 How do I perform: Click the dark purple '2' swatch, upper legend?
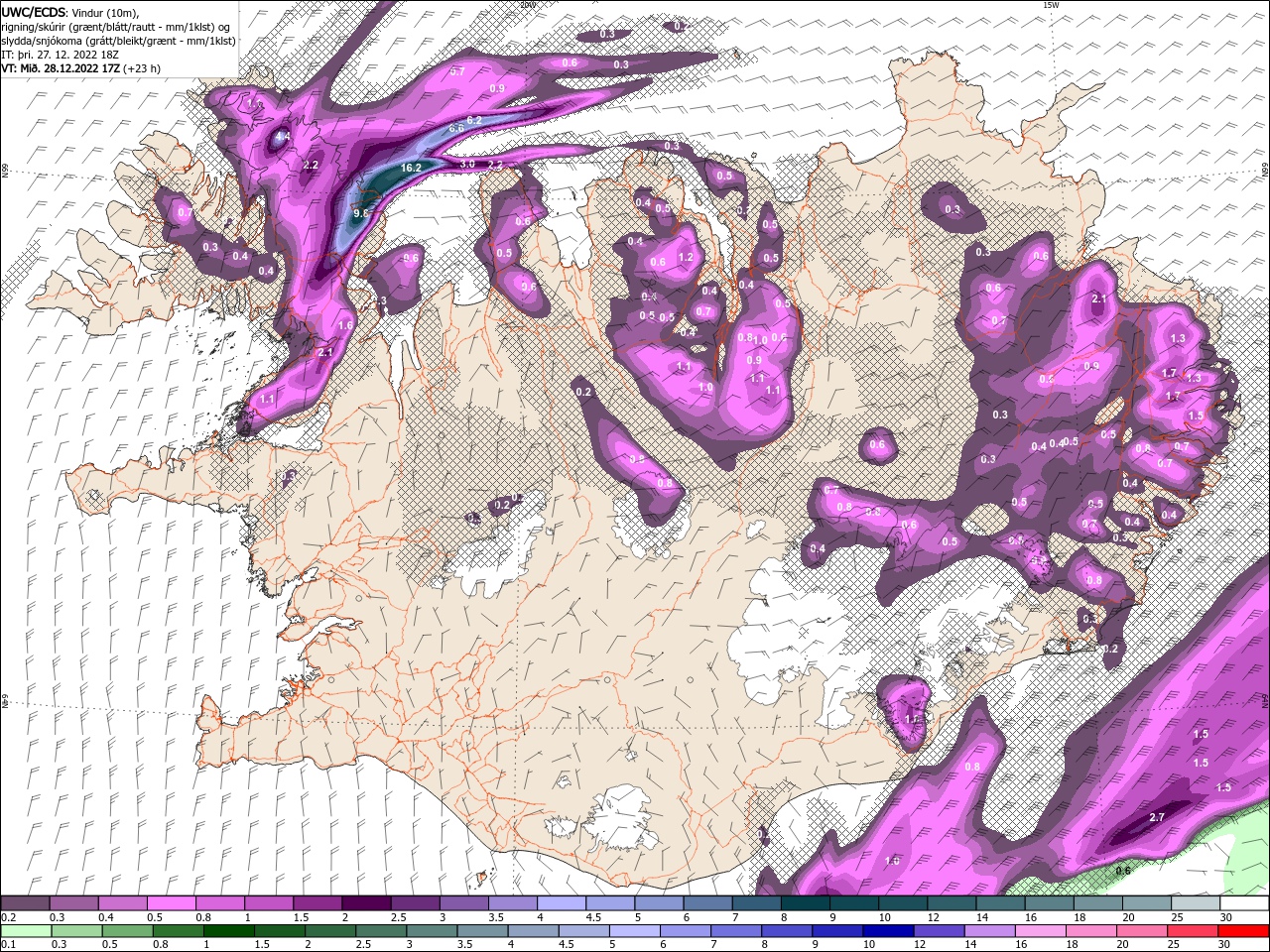(x=366, y=903)
